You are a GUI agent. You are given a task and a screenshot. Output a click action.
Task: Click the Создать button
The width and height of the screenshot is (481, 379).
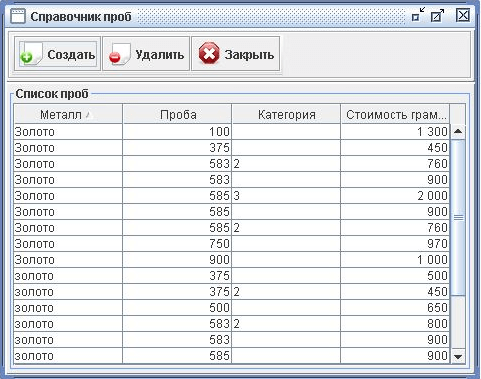coord(57,54)
